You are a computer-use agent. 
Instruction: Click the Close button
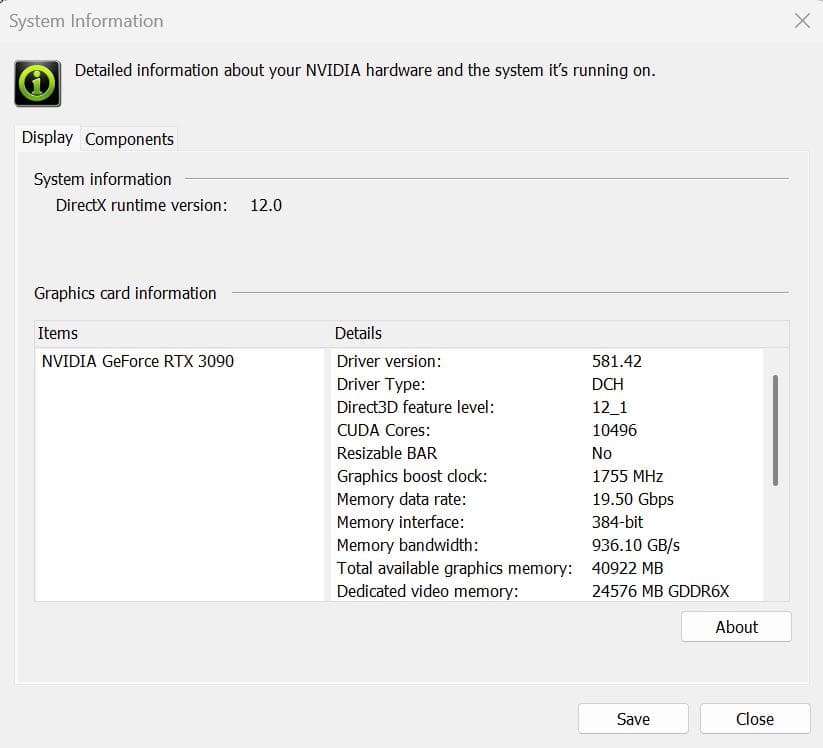click(755, 719)
